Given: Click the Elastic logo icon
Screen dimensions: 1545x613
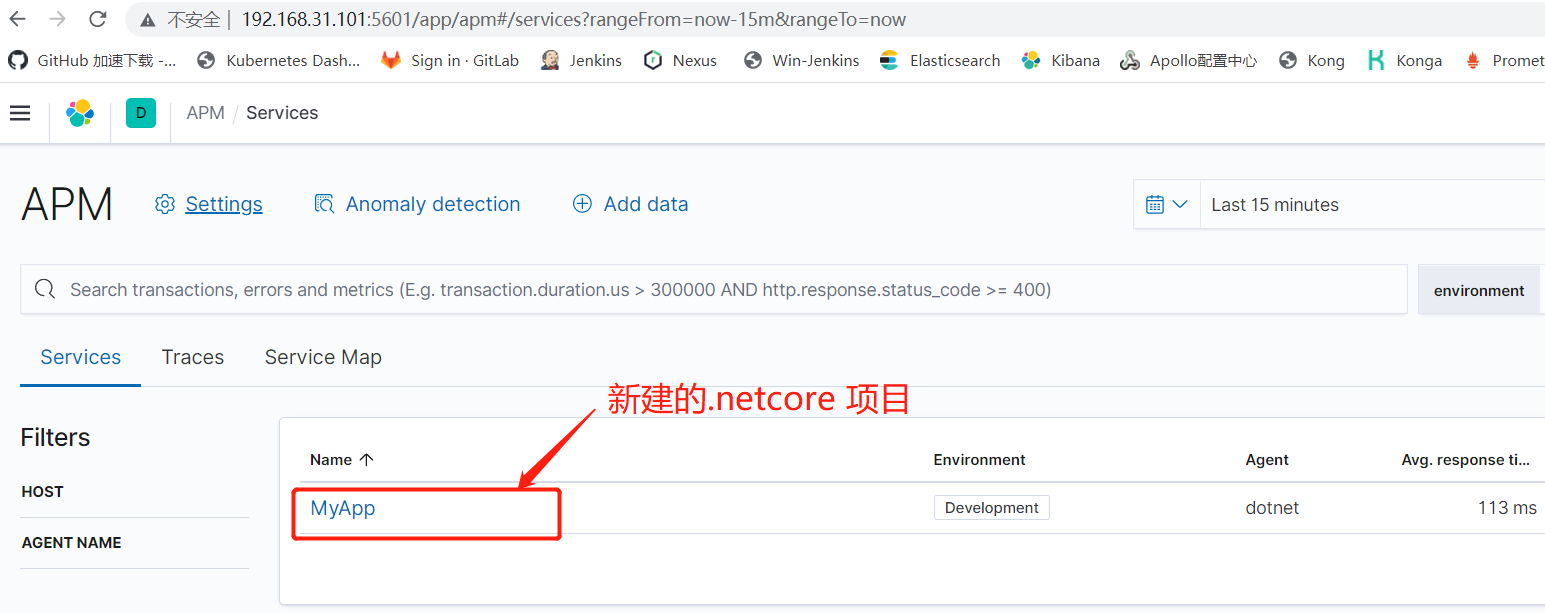Looking at the screenshot, I should point(80,112).
